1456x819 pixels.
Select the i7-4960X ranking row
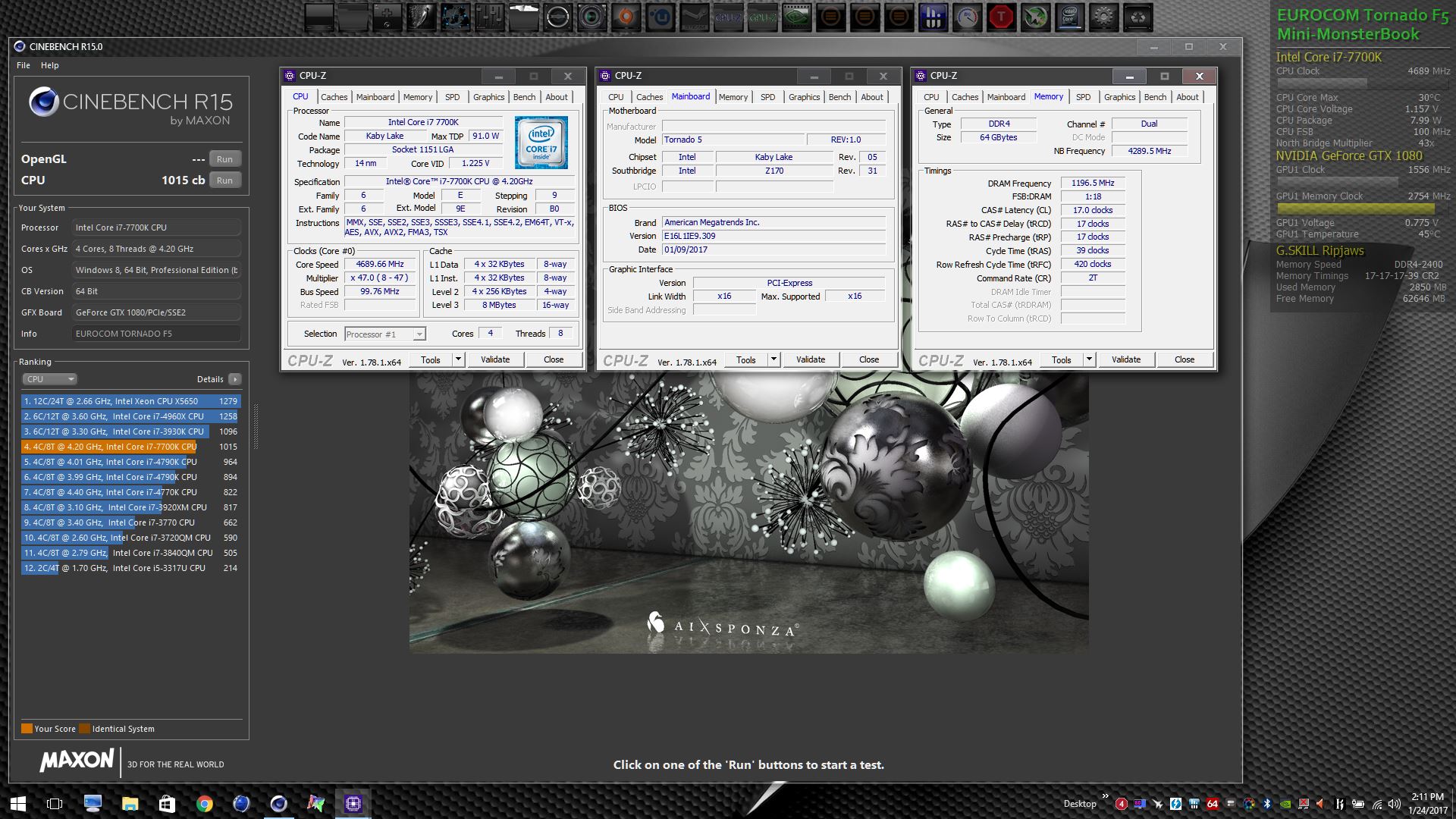coord(130,416)
